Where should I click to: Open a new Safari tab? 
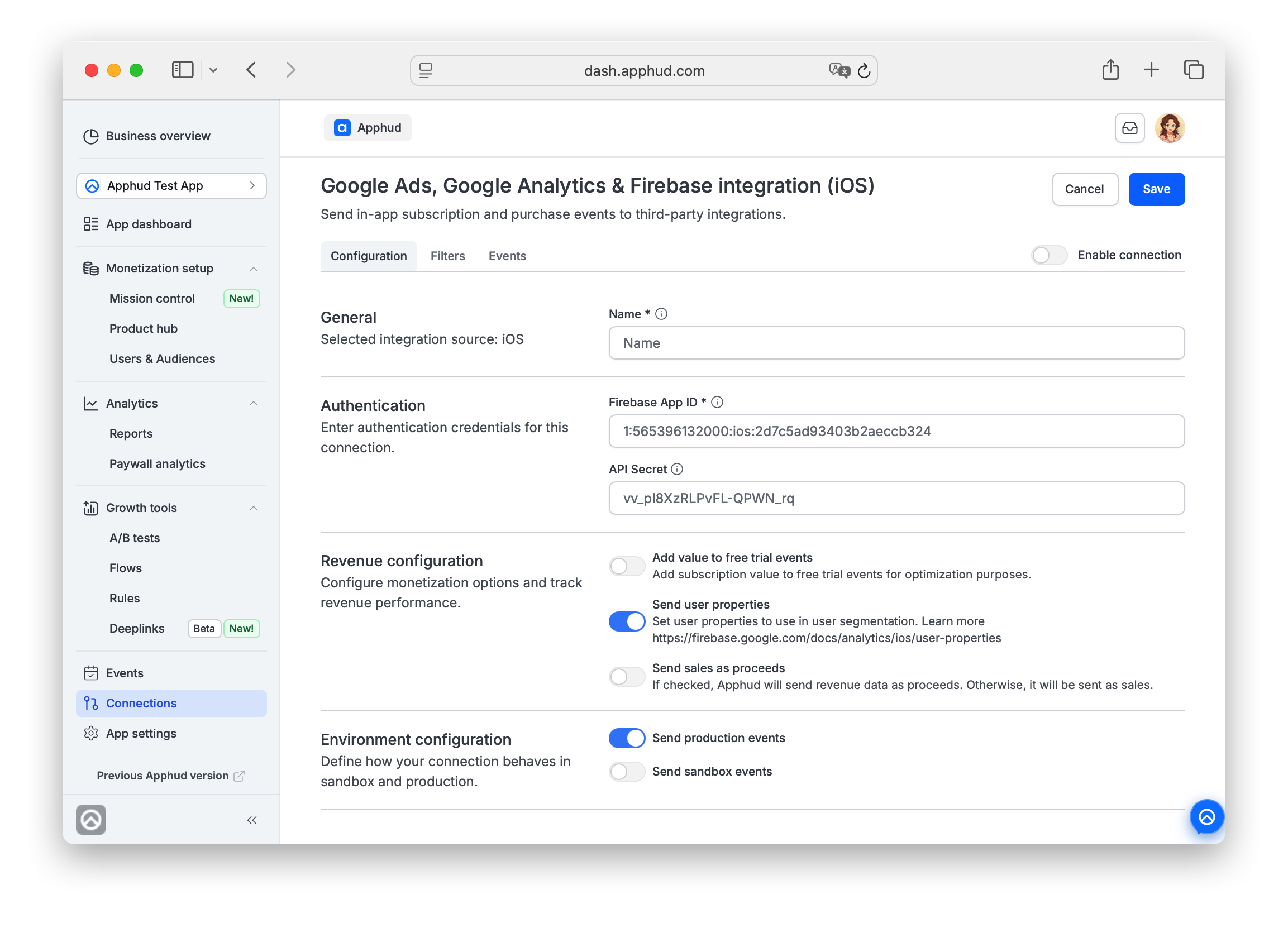(x=1151, y=70)
